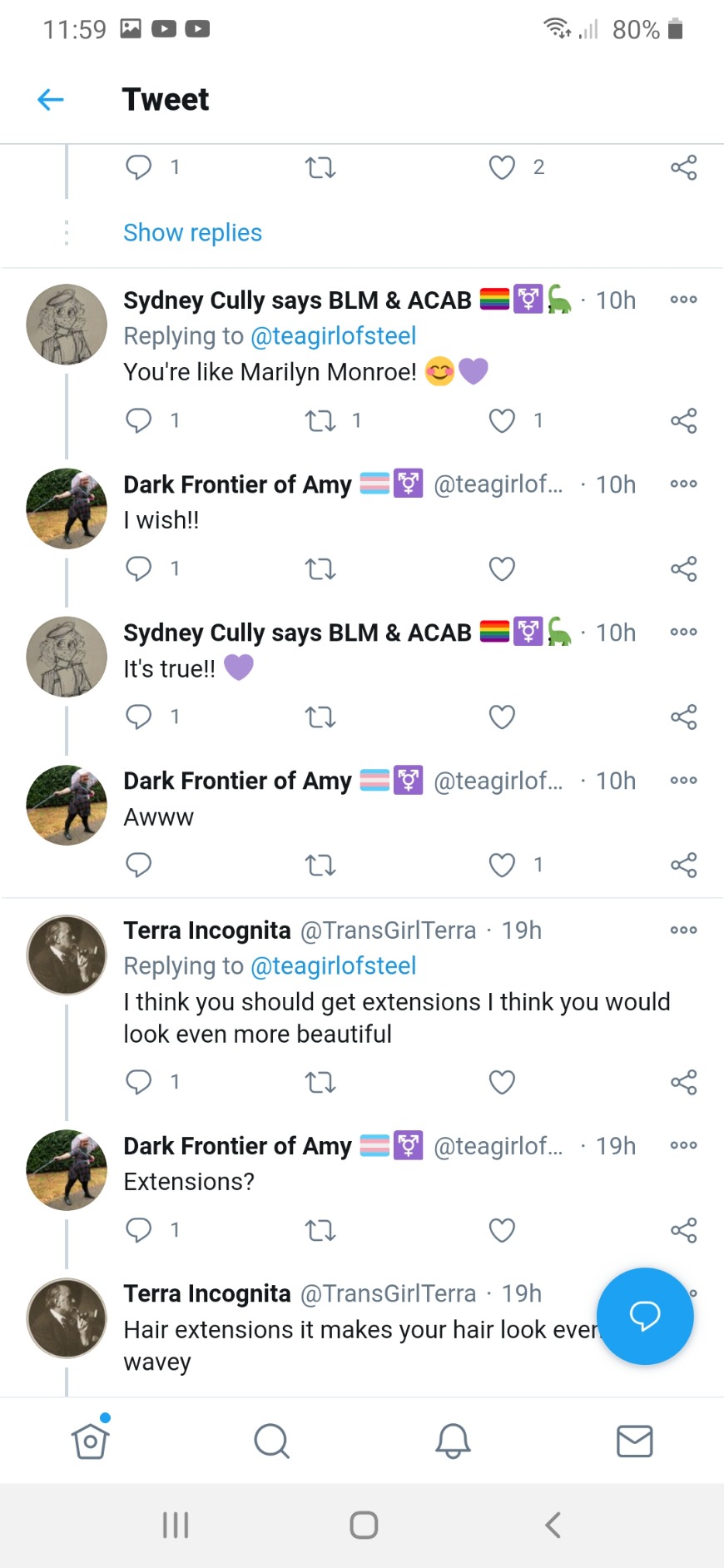Open more options for the "Awww" tweet

coord(683,781)
